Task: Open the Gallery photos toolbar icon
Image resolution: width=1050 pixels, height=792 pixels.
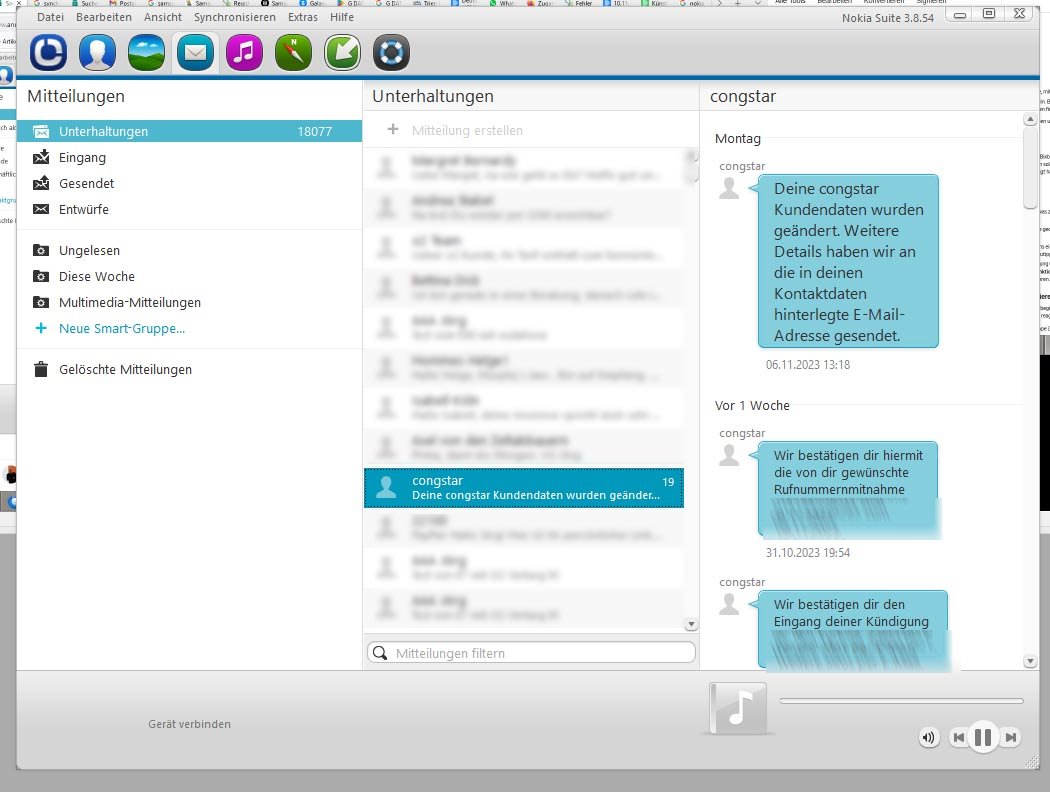Action: coord(146,52)
